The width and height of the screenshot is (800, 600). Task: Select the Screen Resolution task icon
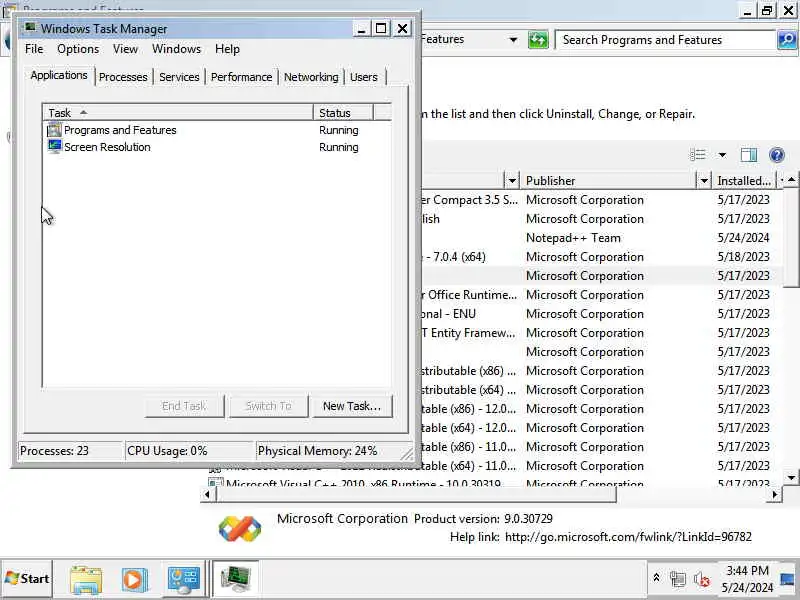tap(54, 146)
